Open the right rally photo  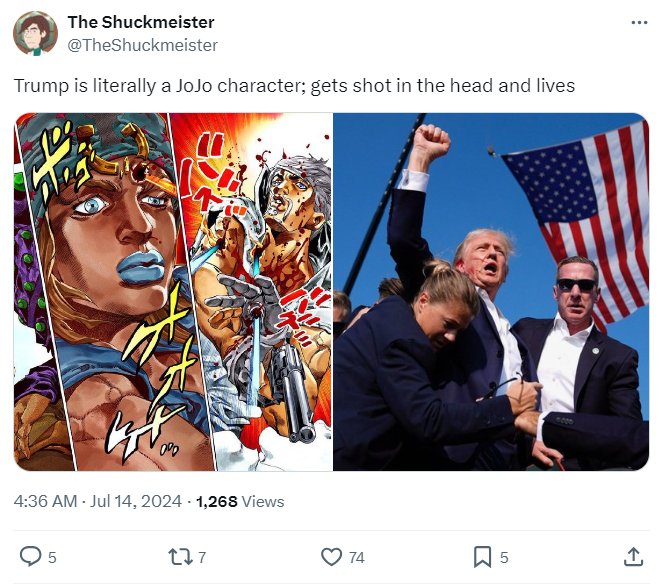pos(491,292)
